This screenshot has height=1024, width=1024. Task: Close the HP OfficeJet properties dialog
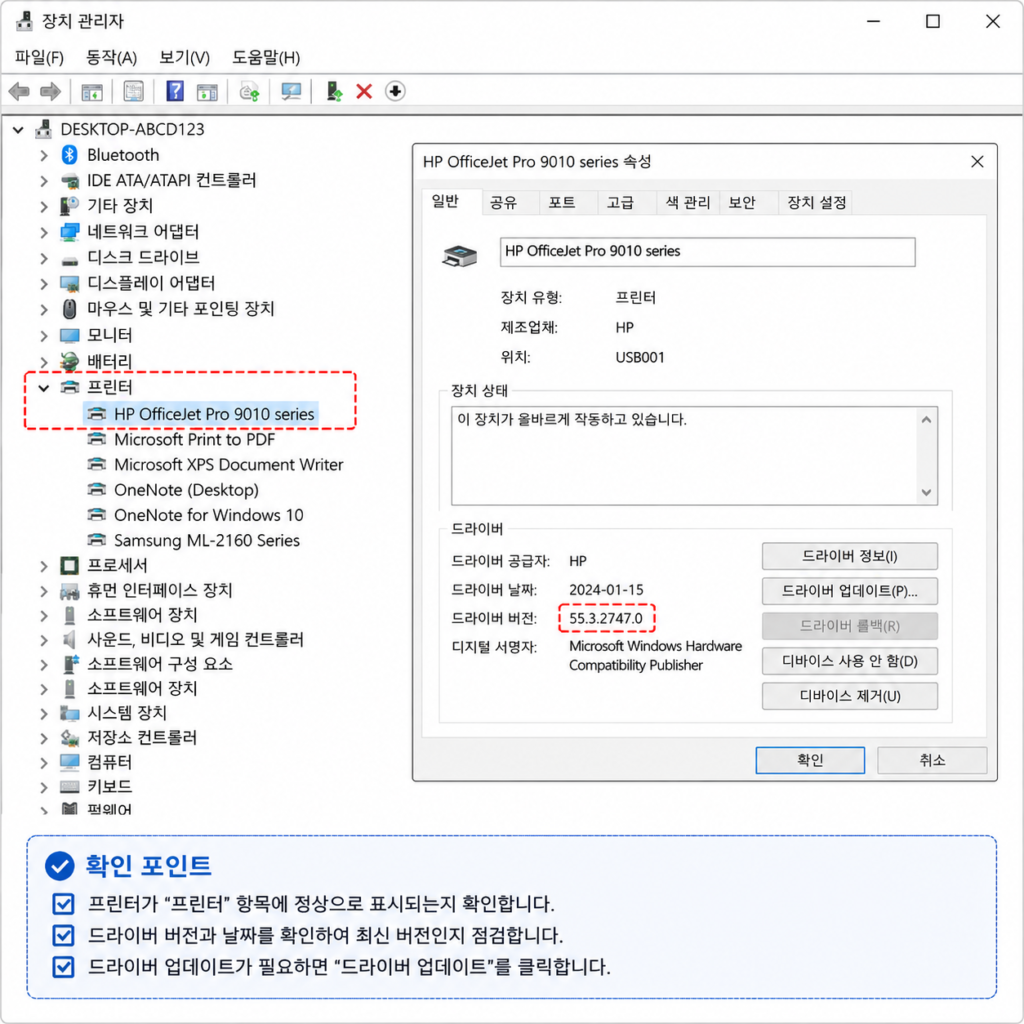click(x=977, y=161)
